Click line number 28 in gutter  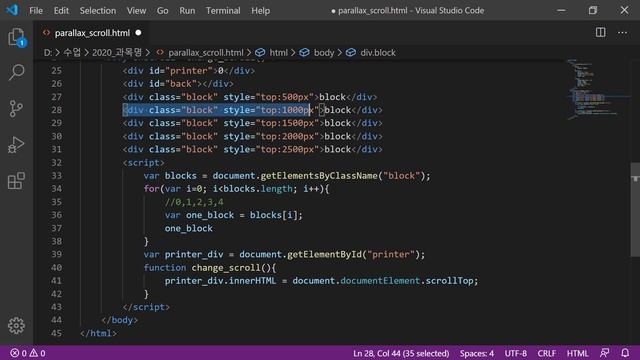point(56,110)
